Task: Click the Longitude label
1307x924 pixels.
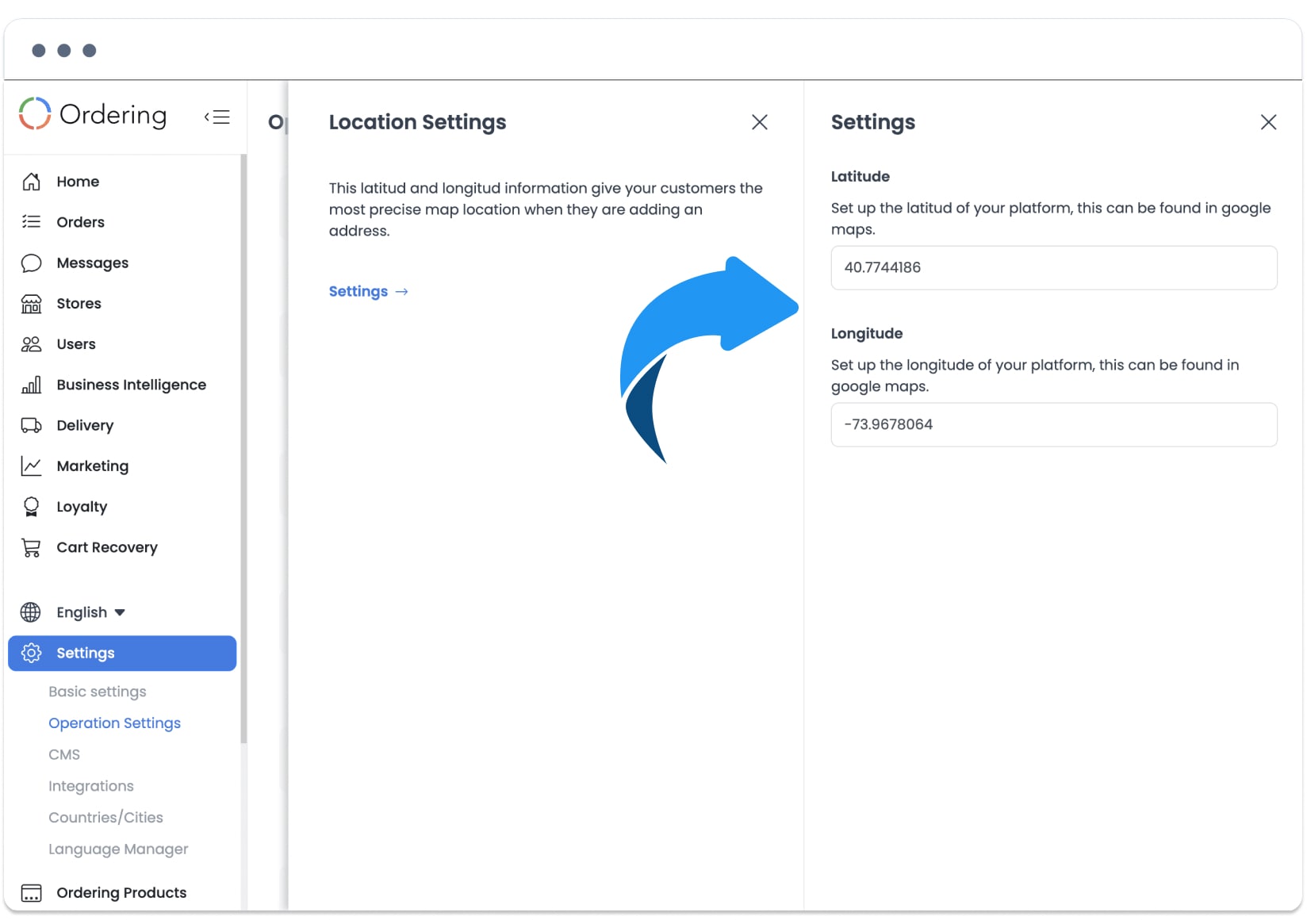Action: coord(867,334)
